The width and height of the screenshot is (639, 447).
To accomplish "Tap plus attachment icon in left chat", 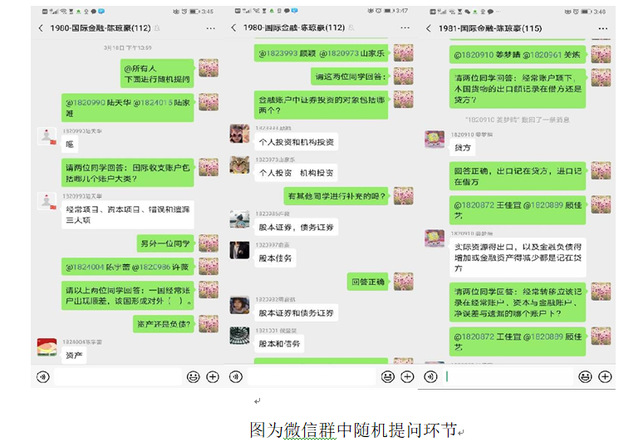I will coord(212,377).
